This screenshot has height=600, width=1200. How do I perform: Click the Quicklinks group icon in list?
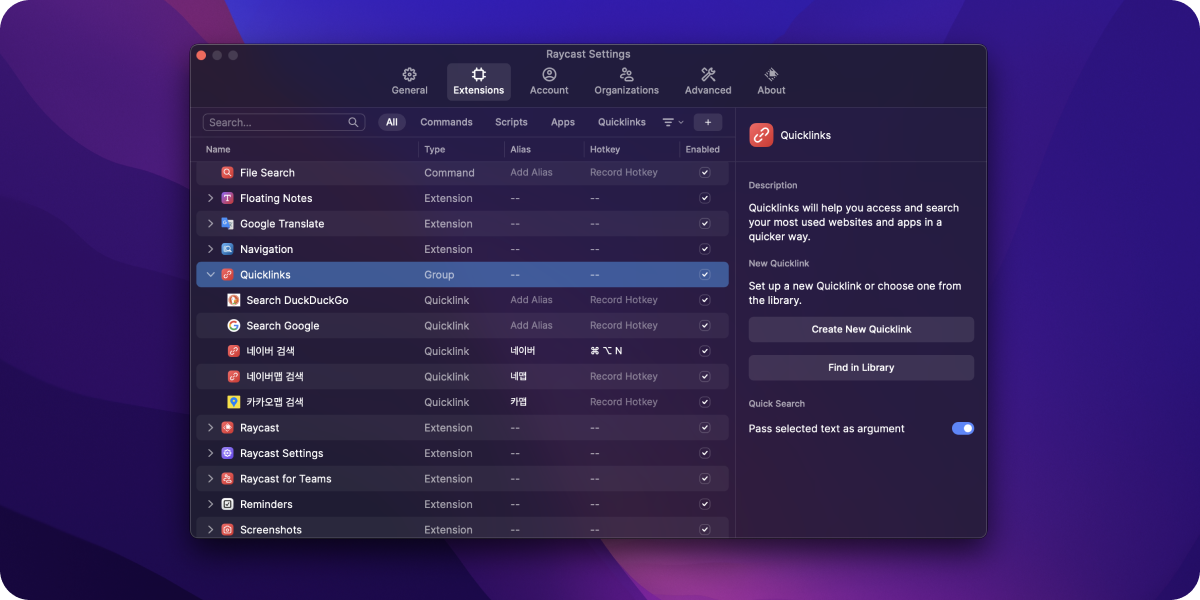[x=227, y=275]
